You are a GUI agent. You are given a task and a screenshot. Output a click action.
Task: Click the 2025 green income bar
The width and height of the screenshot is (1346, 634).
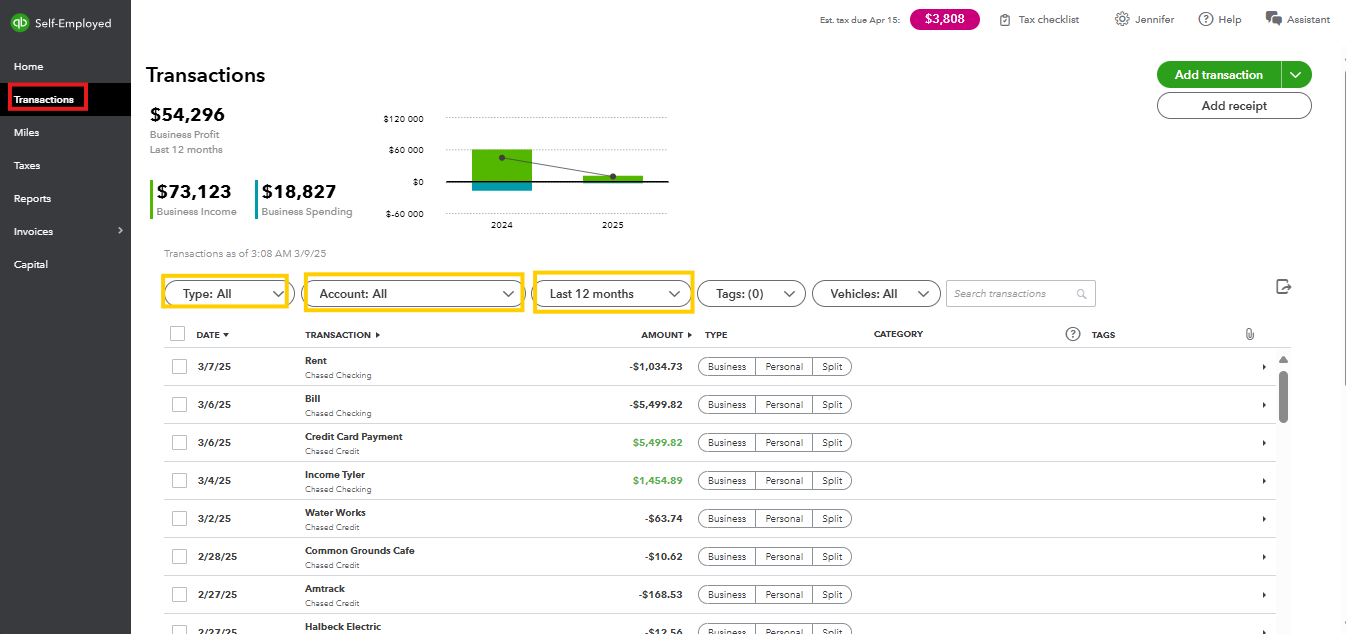point(613,179)
